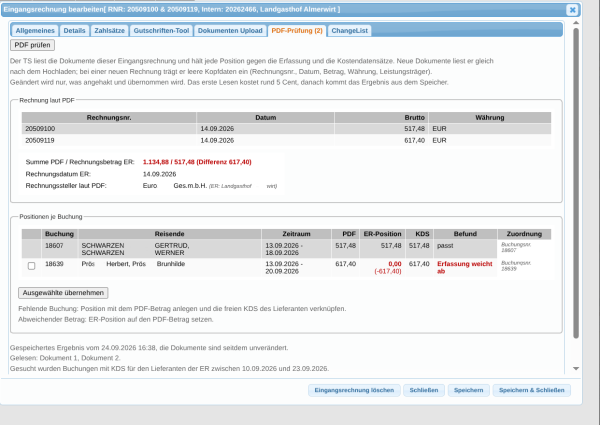Click the Währung column header
The width and height of the screenshot is (600, 425).
pos(490,117)
